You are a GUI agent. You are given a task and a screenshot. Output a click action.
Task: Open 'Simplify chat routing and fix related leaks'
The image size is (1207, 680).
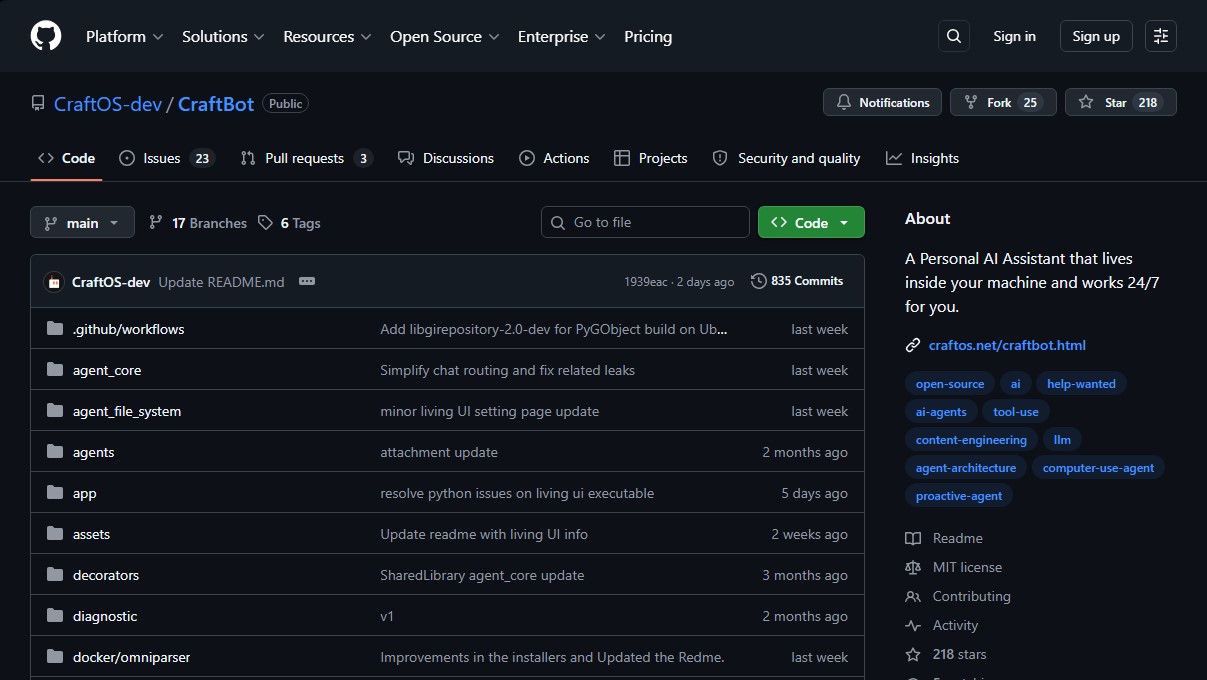pos(507,370)
